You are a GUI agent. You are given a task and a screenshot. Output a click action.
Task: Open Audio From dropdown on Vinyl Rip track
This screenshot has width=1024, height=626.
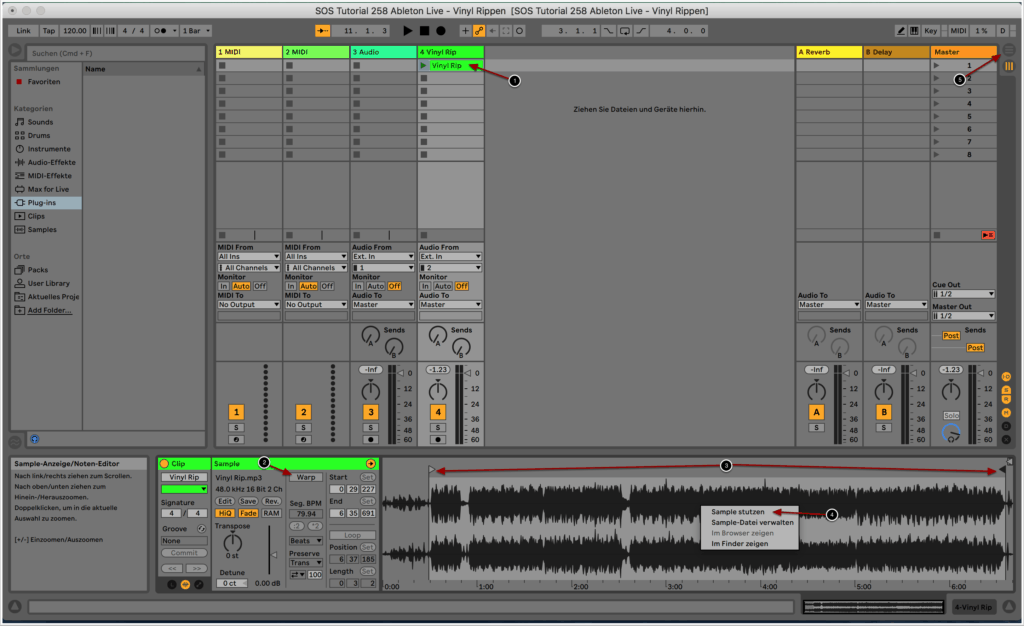point(450,257)
